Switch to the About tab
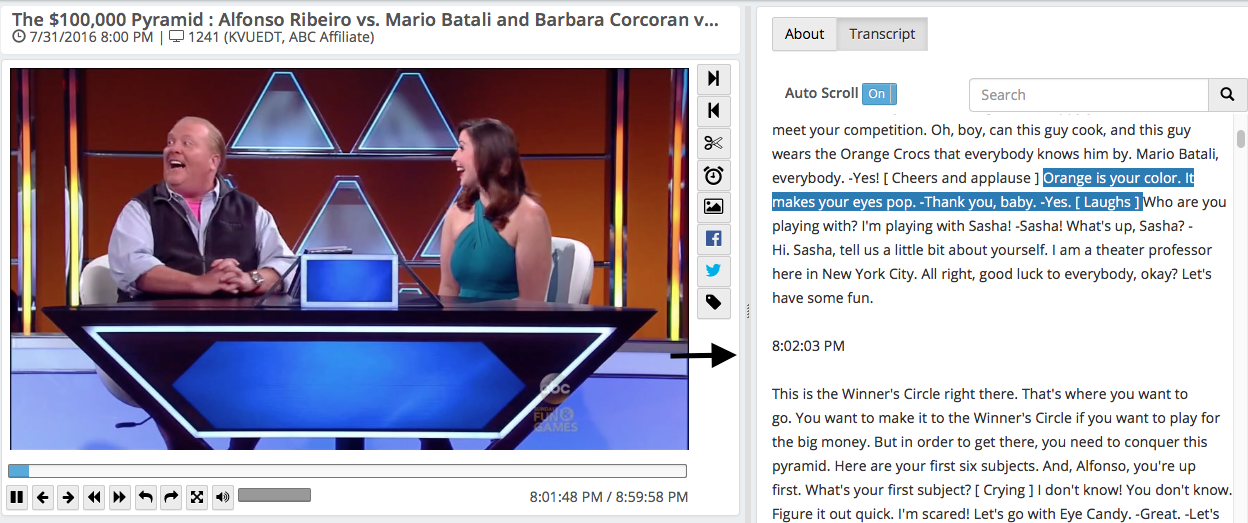Screen dimensions: 1248x523 pyautogui.click(x=804, y=34)
